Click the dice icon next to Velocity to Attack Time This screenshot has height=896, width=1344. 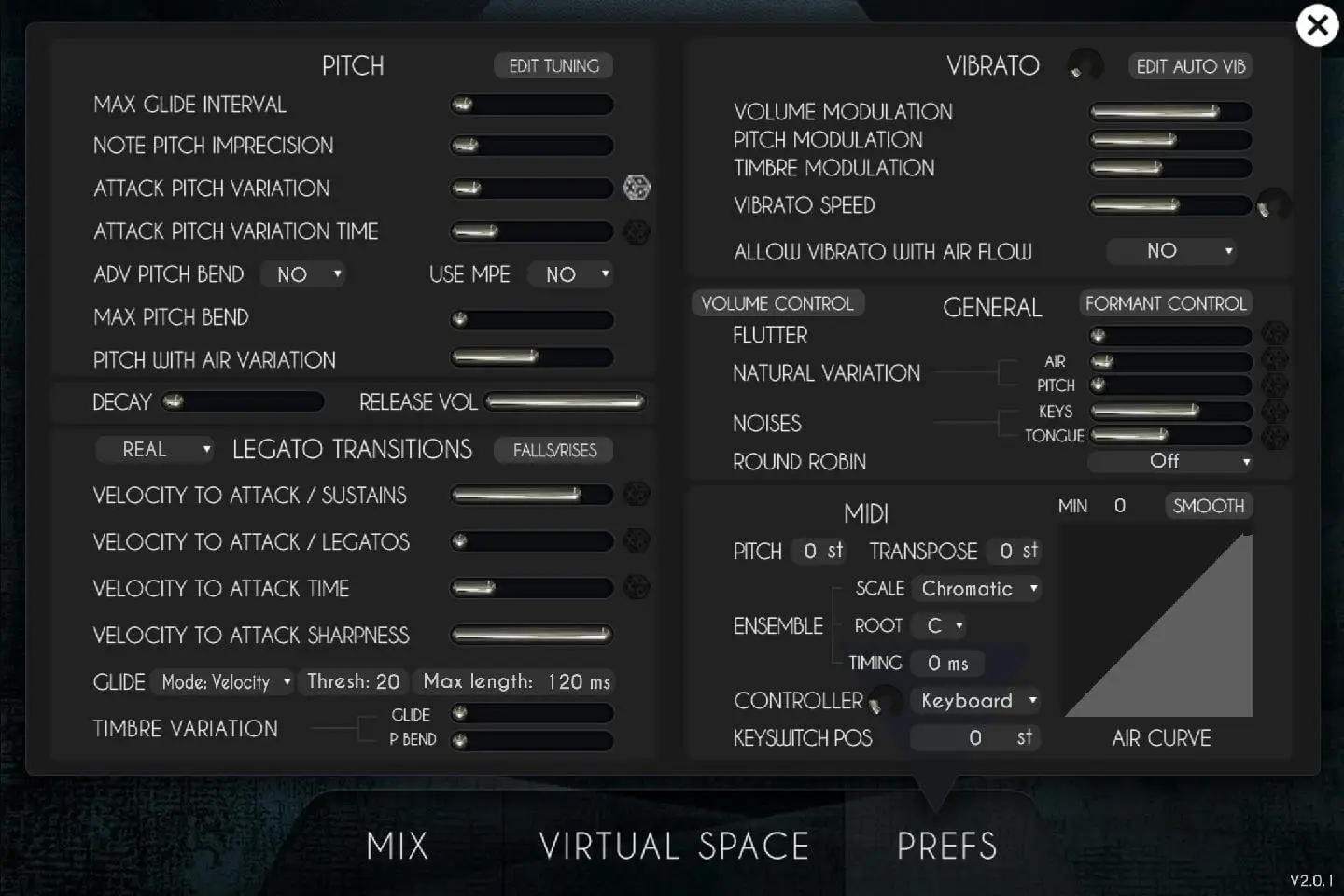637,587
